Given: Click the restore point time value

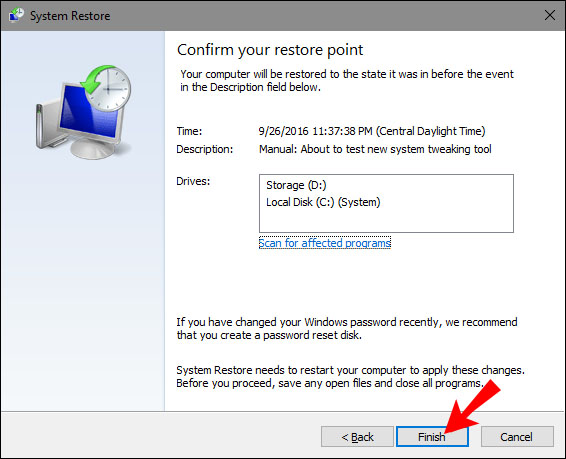Looking at the screenshot, I should 372,131.
